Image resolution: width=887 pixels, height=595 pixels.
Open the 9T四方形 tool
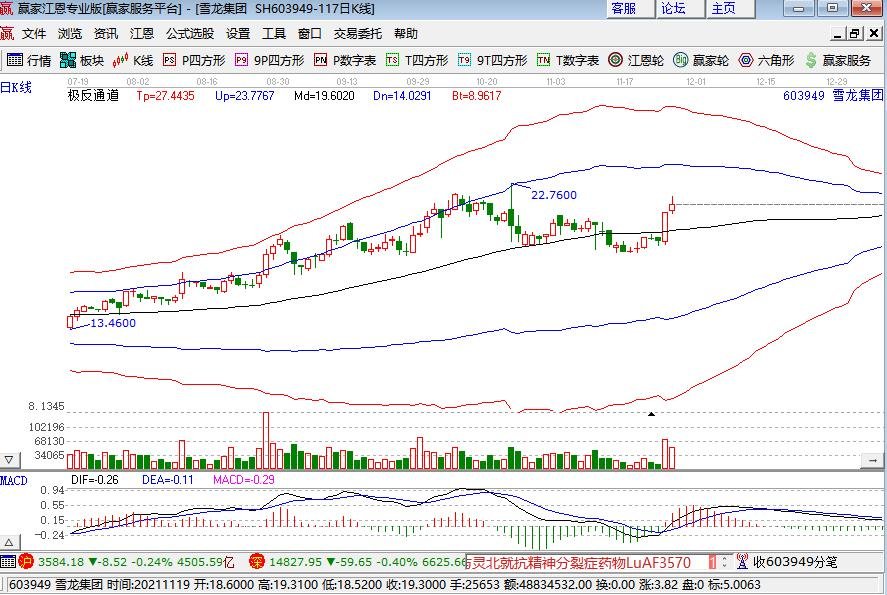tap(492, 60)
